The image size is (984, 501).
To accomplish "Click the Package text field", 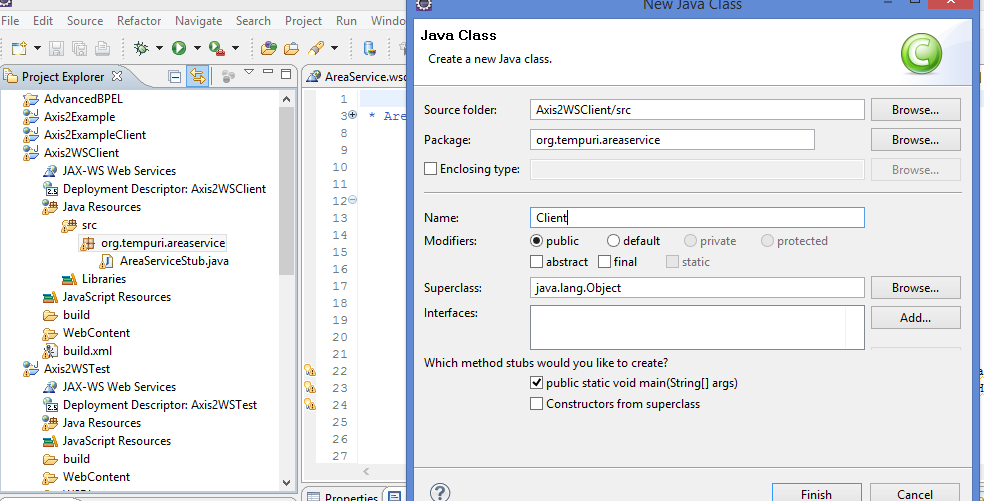I will [672, 140].
